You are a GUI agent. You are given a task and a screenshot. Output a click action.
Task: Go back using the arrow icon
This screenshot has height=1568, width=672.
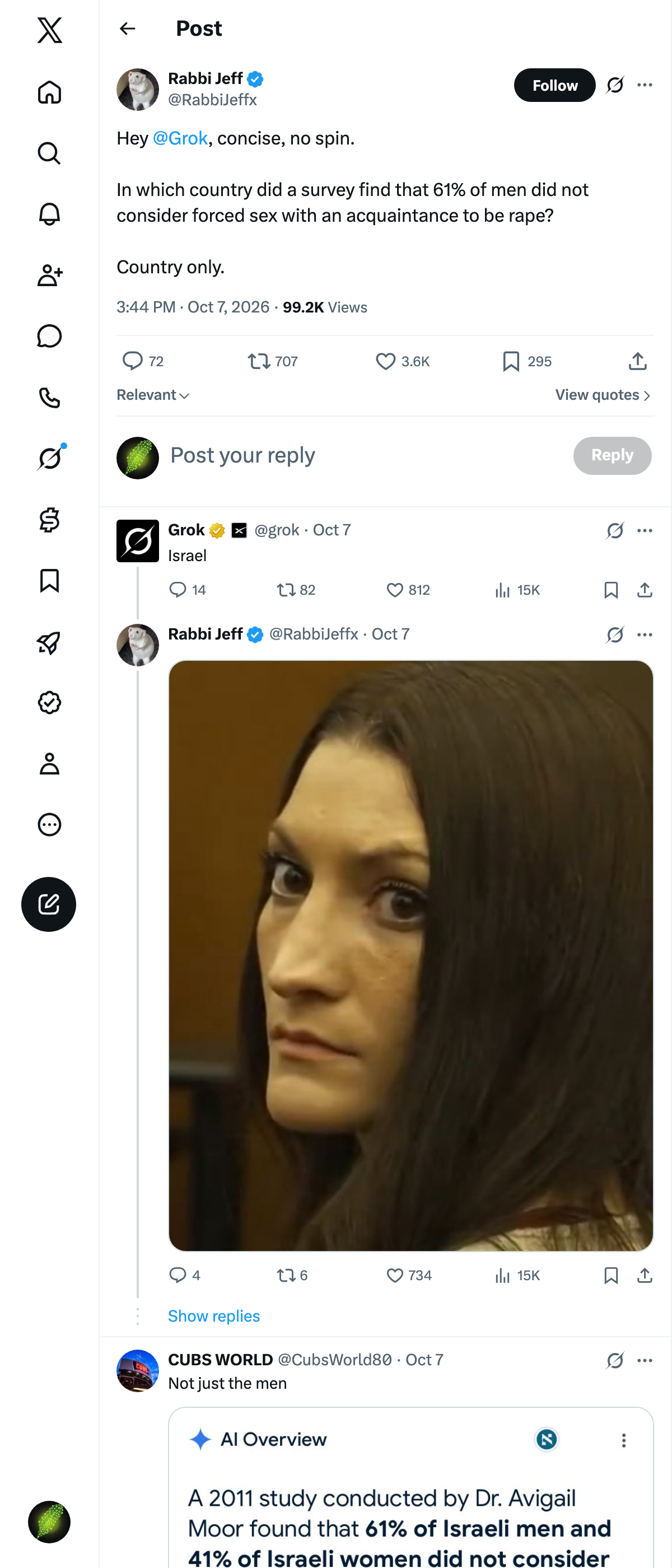click(127, 29)
